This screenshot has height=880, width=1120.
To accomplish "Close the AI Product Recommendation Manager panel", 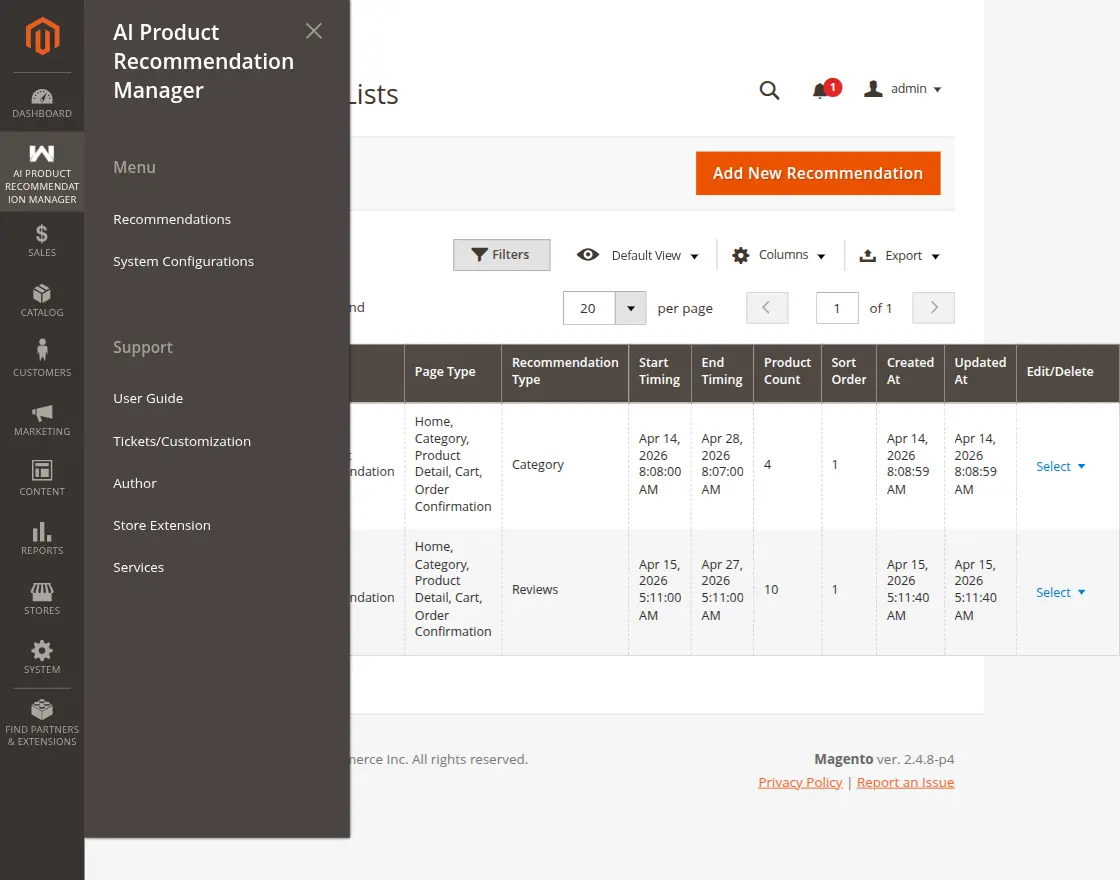I will coord(314,31).
